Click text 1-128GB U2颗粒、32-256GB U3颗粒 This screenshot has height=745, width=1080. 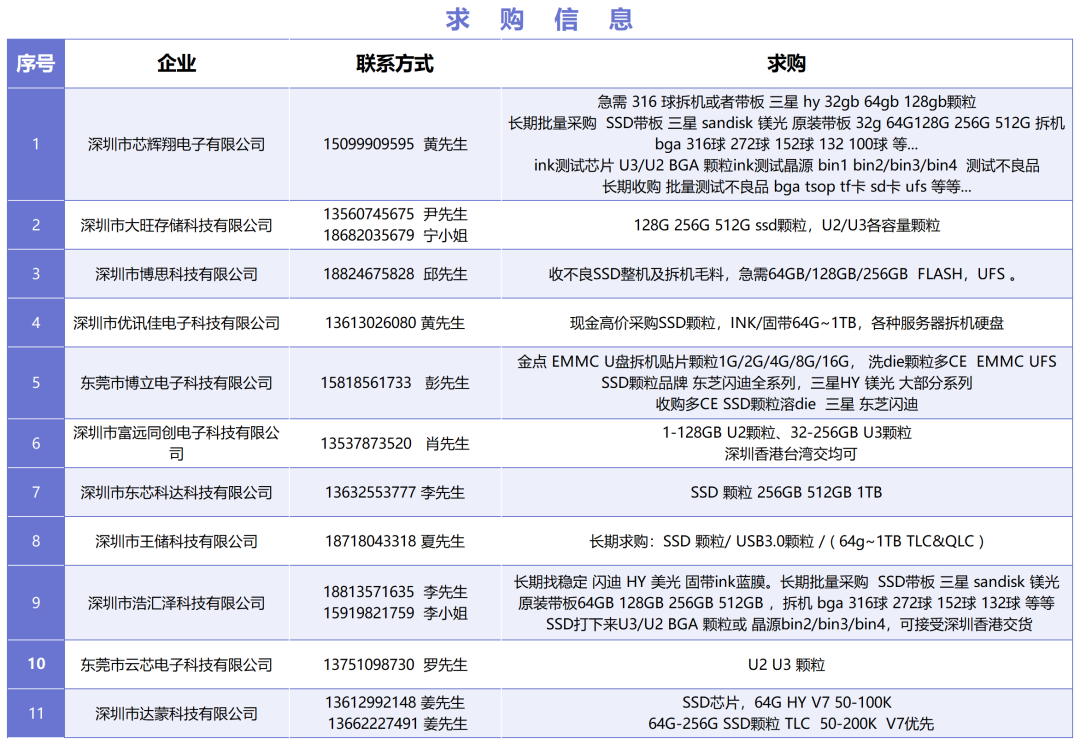787,433
